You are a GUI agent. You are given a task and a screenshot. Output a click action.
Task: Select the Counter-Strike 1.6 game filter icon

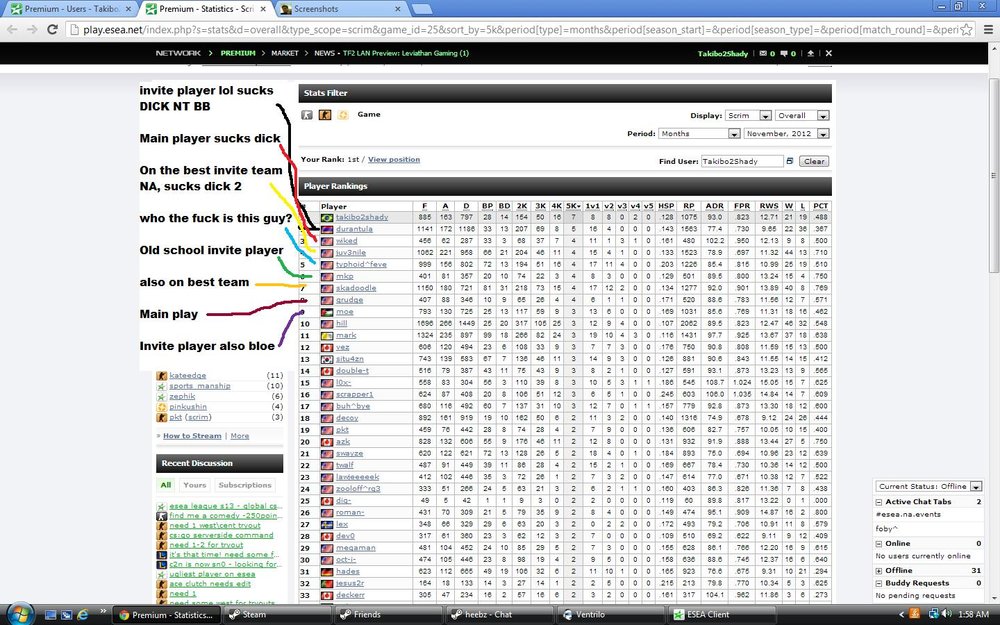[307, 115]
